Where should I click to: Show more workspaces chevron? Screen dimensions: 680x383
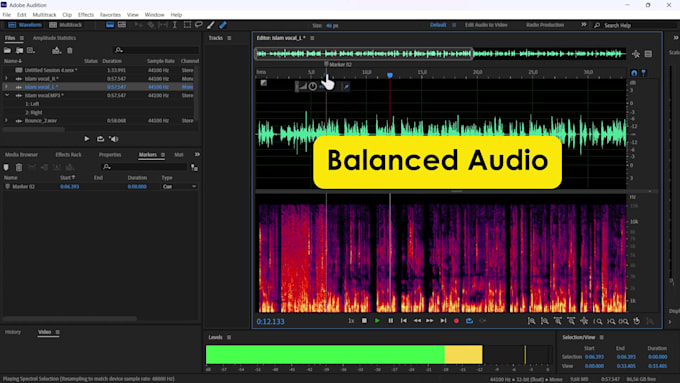click(x=584, y=25)
